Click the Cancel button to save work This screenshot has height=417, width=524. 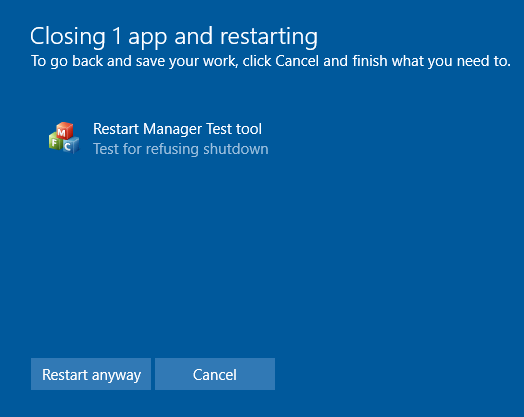click(x=215, y=374)
